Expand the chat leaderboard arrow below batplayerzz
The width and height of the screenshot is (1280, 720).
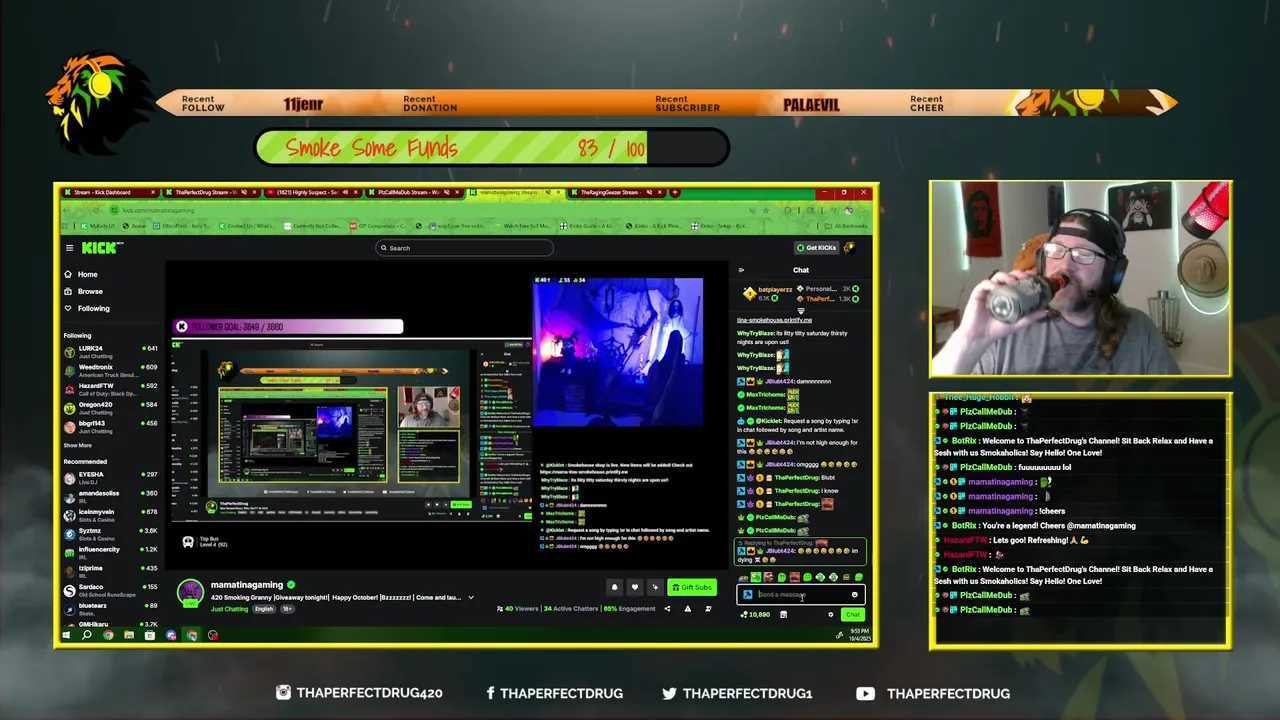click(800, 311)
